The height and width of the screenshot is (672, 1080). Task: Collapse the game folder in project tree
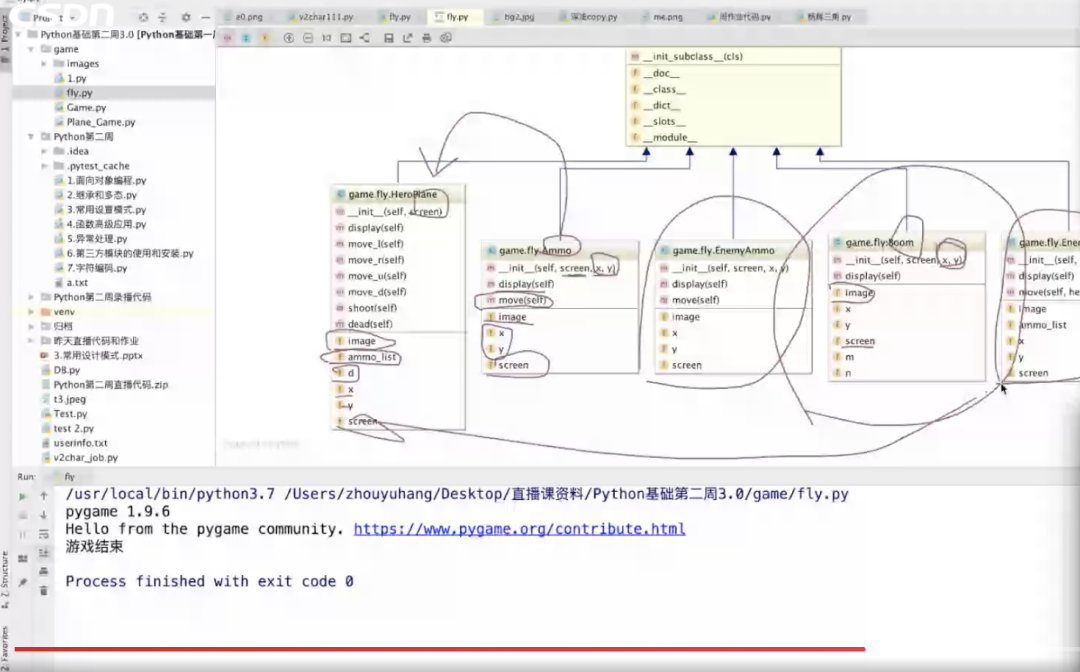pyautogui.click(x=32, y=49)
